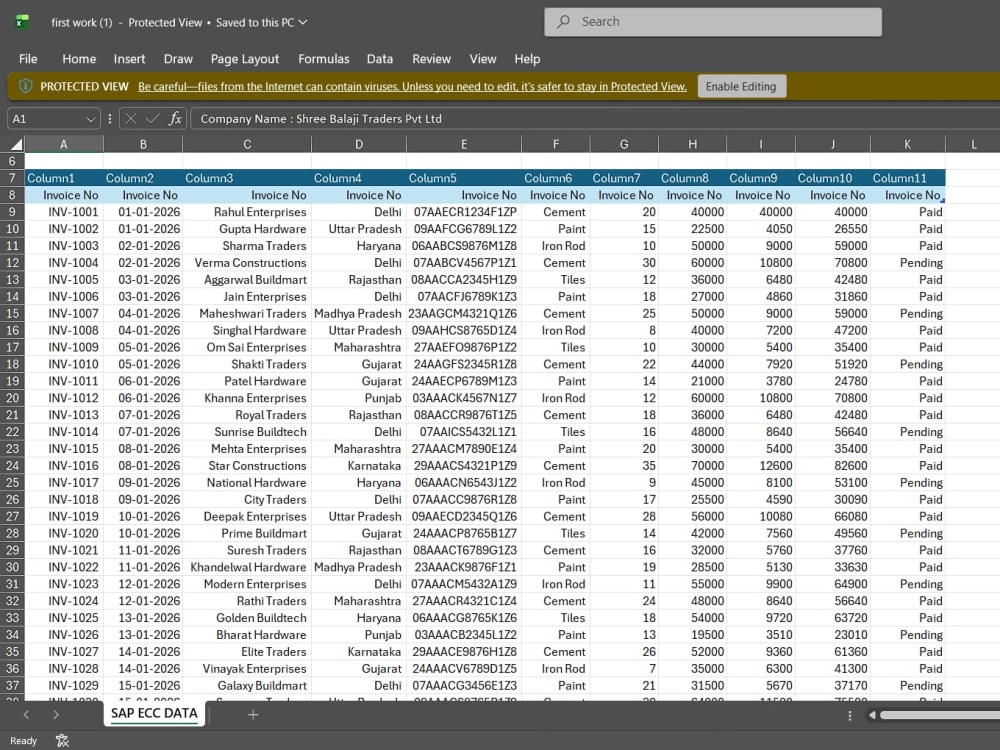Switch to the Formulas tab
The height and width of the screenshot is (750, 1000).
point(323,59)
